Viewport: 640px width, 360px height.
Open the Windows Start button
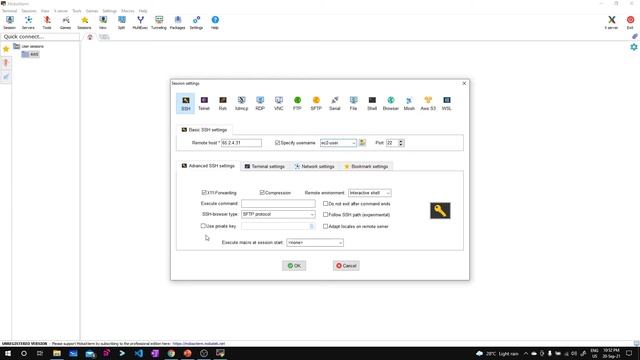8,353
